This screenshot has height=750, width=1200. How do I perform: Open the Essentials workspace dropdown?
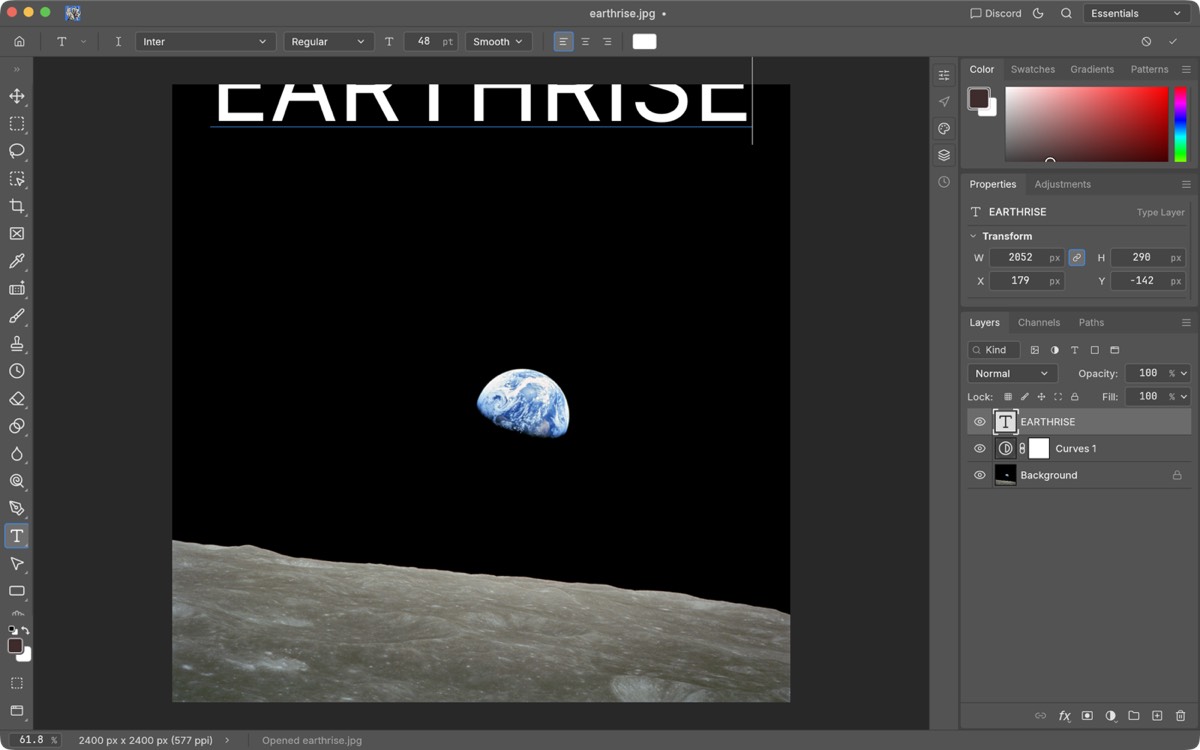click(1135, 14)
